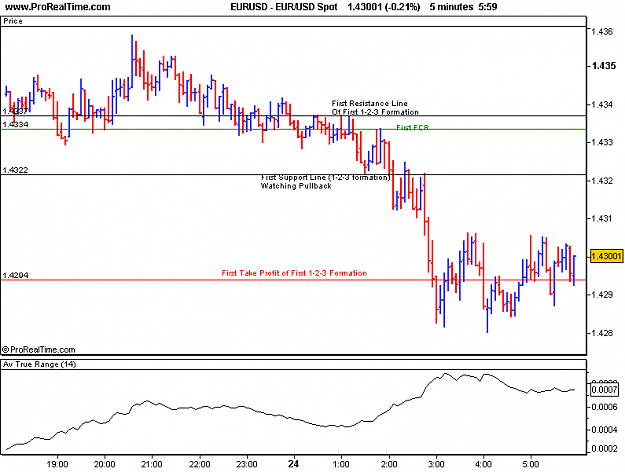Click the 3:00 time axis label
Viewport: 625px width, 472px height.
pos(436,464)
